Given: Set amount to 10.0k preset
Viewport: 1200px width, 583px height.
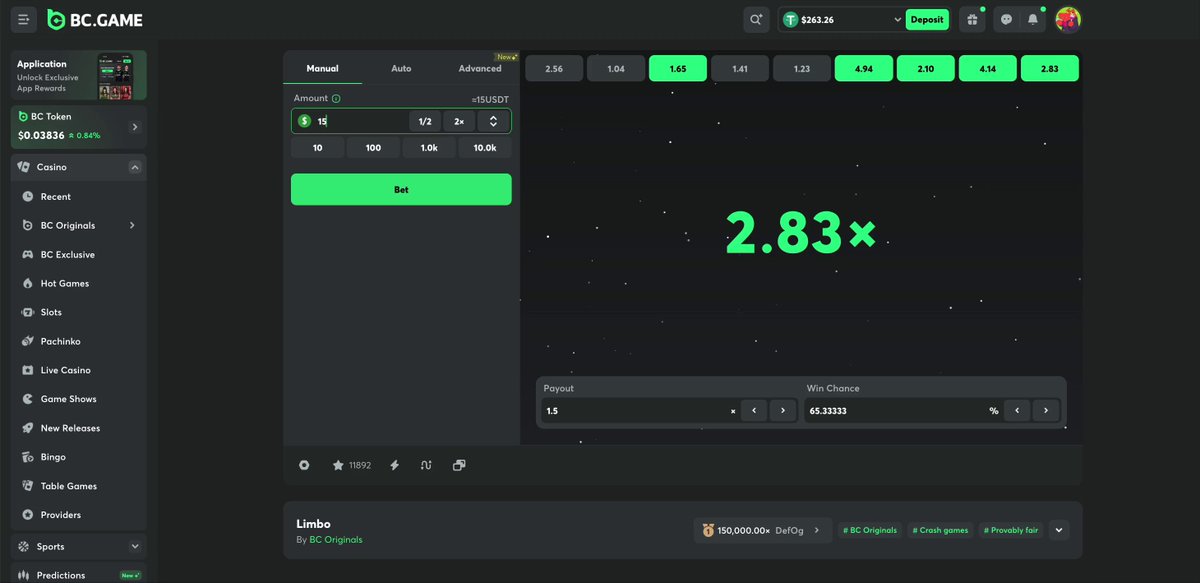Looking at the screenshot, I should click(x=485, y=148).
